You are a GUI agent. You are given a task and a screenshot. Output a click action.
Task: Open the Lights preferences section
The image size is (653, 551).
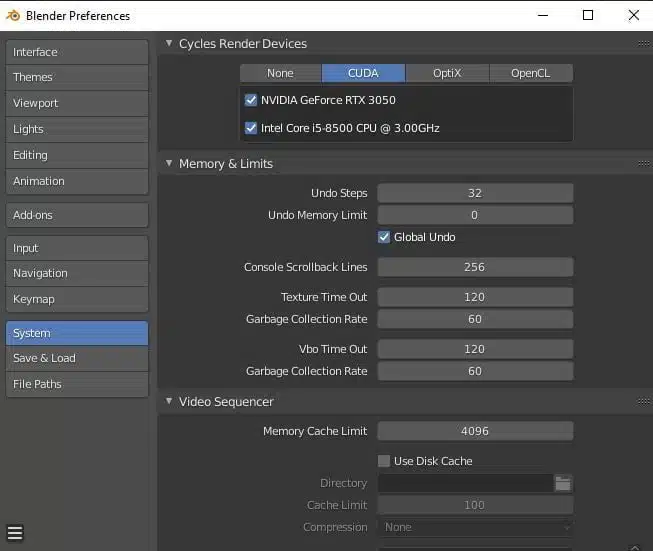pyautogui.click(x=77, y=130)
